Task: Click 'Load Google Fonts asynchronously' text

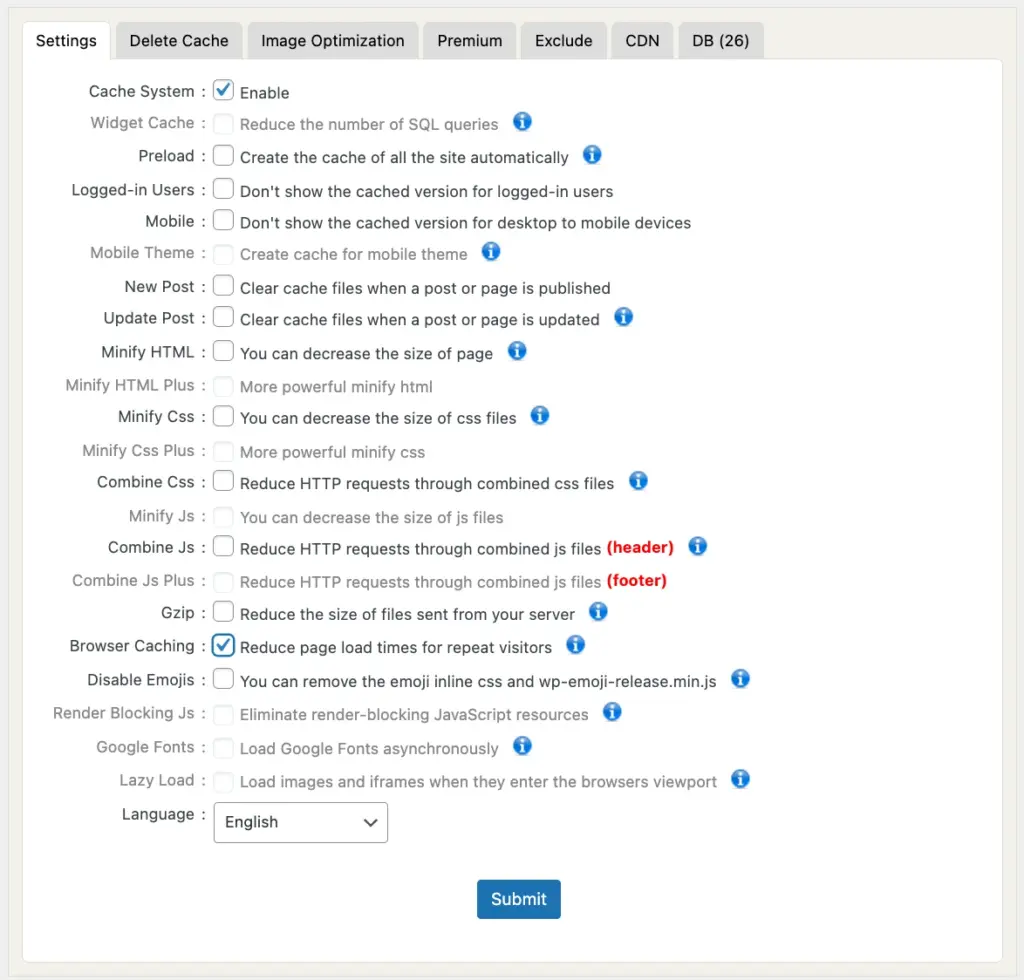Action: point(369,748)
